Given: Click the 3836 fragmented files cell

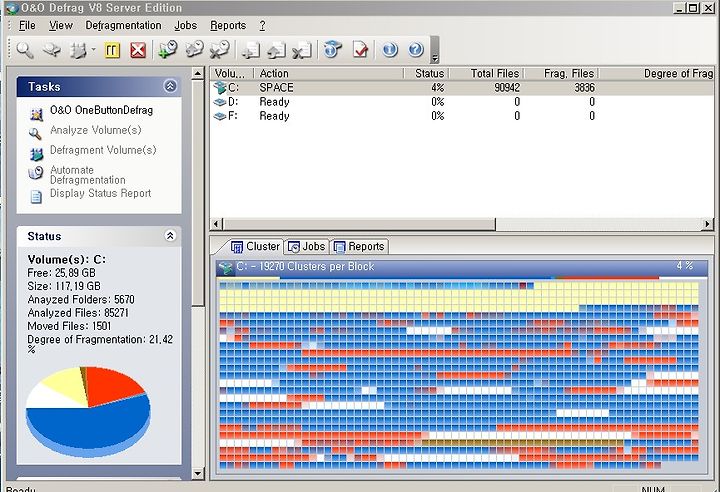Looking at the screenshot, I should pyautogui.click(x=584, y=88).
